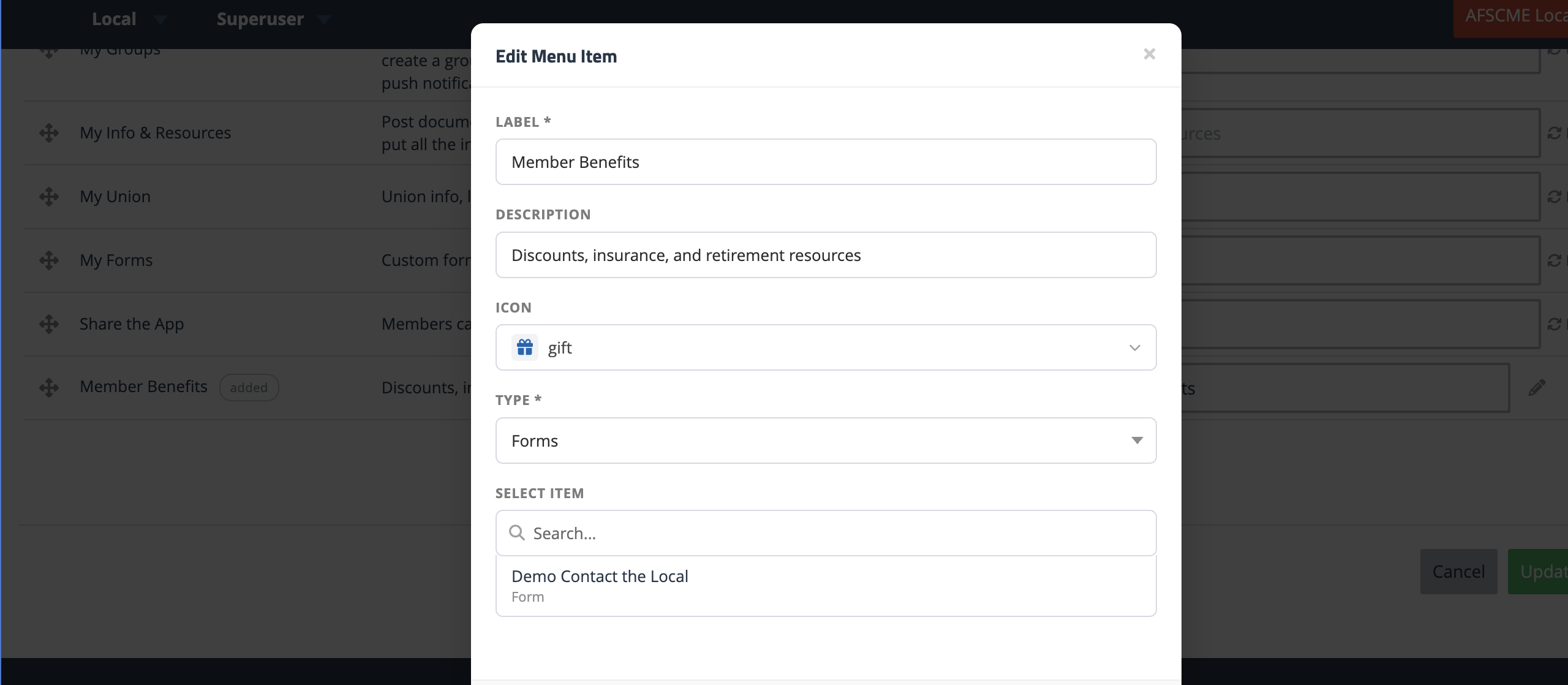Open the Local menu in top bar
This screenshot has width=1568, height=685.
point(114,19)
